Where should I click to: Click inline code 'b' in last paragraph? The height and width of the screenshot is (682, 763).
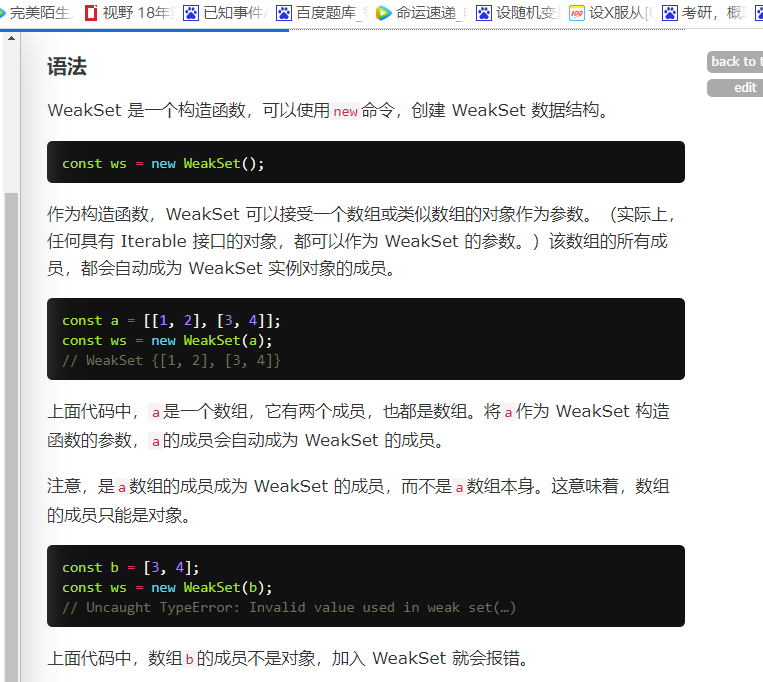click(189, 659)
